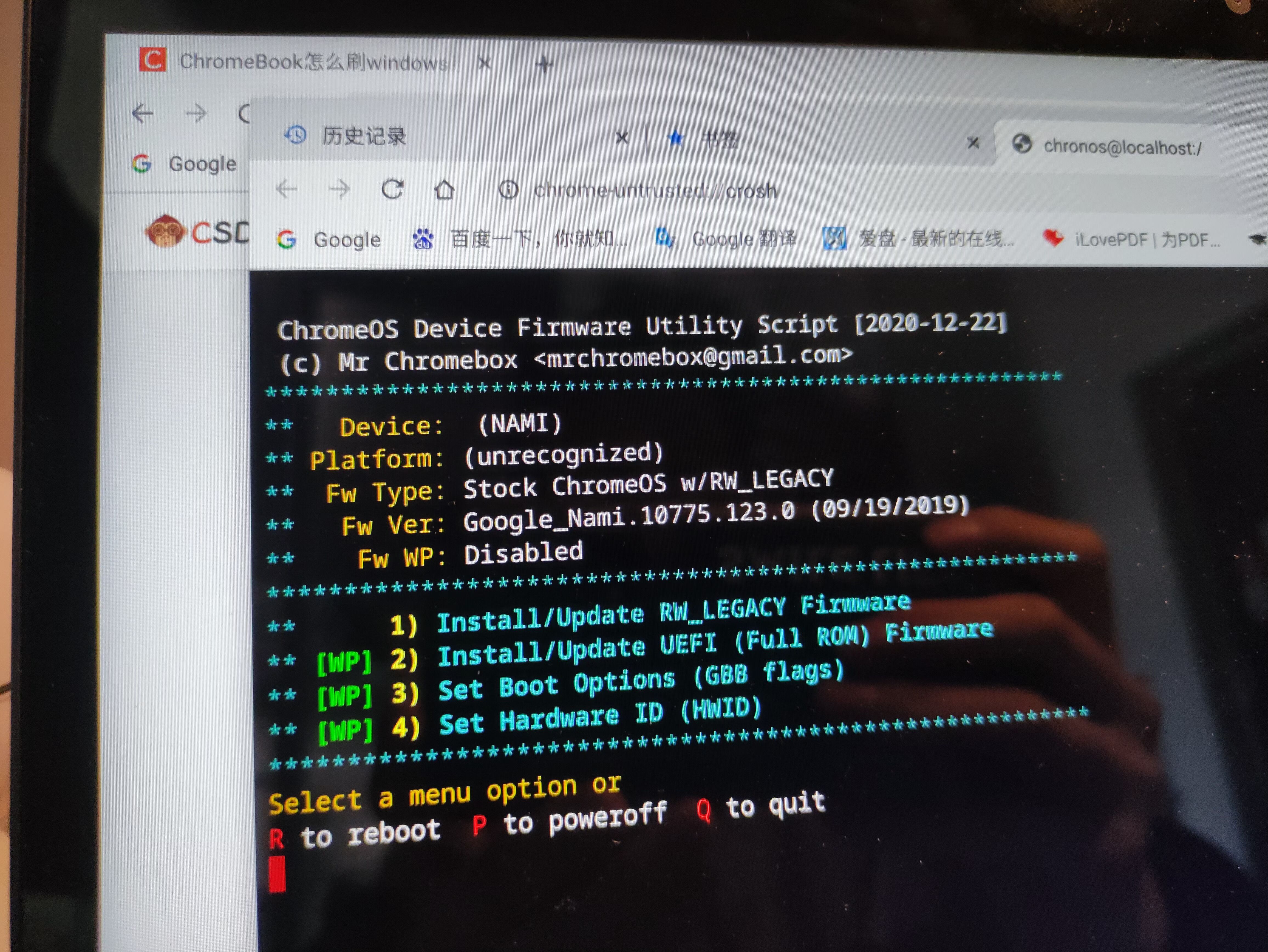Close the 历史记录 tab
Image resolution: width=1268 pixels, height=952 pixels.
[x=622, y=138]
